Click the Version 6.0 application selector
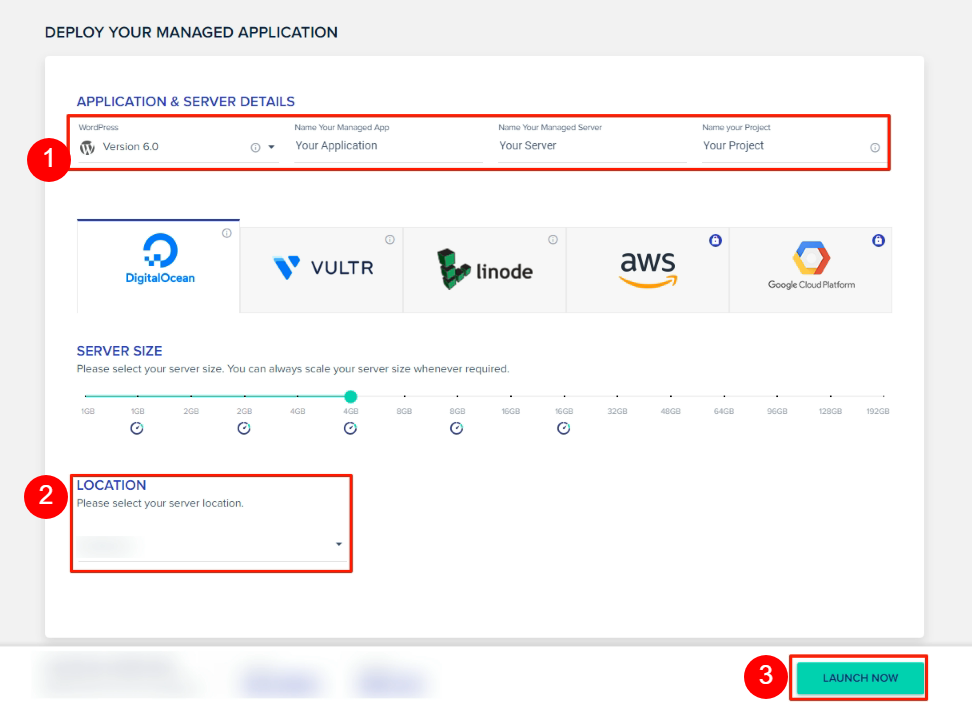972x702 pixels. 178,147
